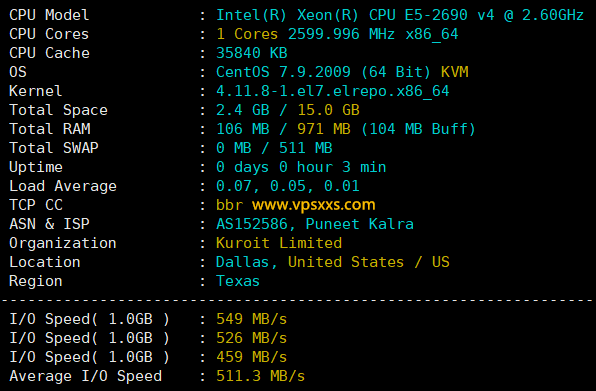
Task: Click the Texas region value
Action: [x=238, y=281]
